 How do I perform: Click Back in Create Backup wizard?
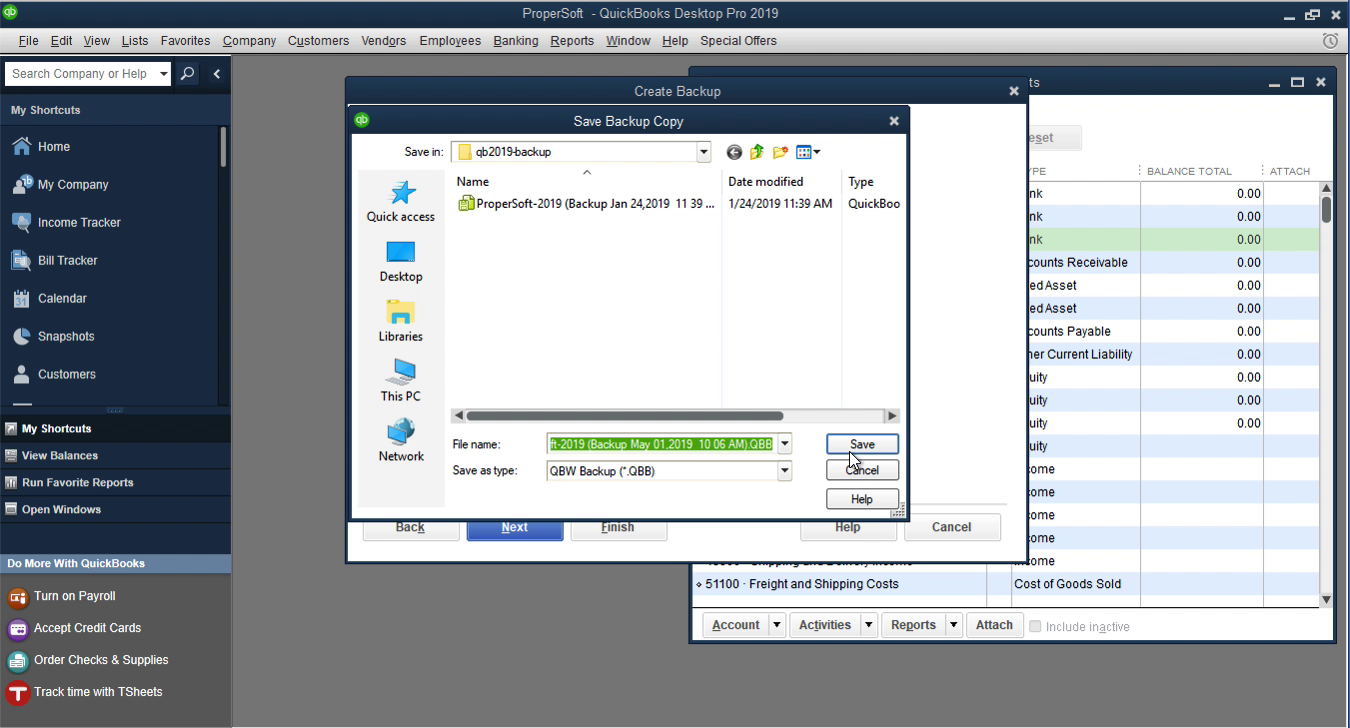click(x=410, y=527)
